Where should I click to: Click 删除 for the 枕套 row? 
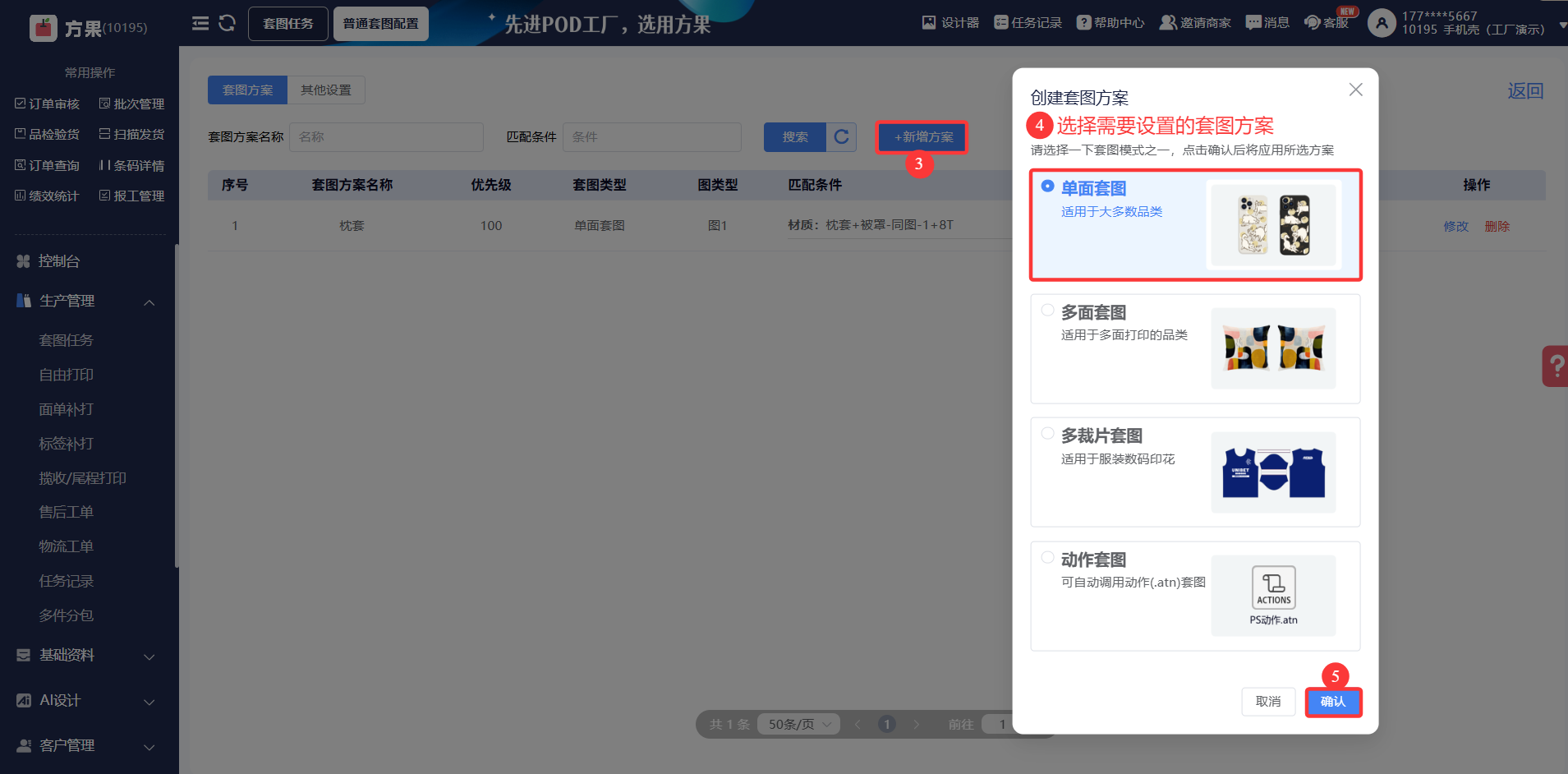coord(1497,226)
